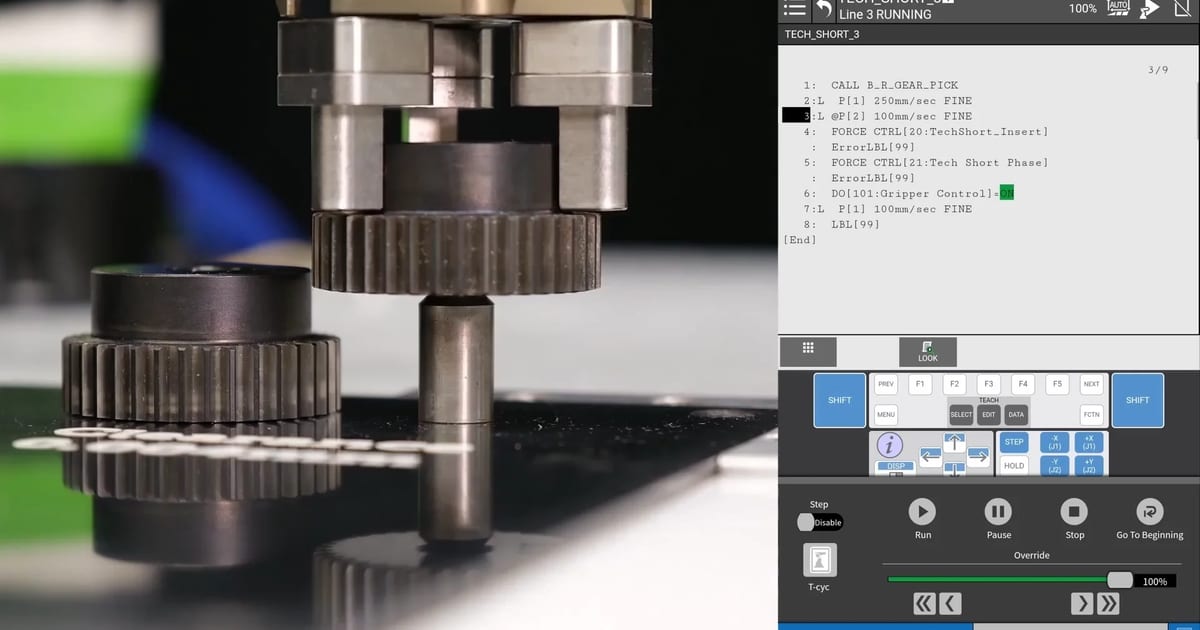Click the crossed-out square icon

pos(1181,8)
